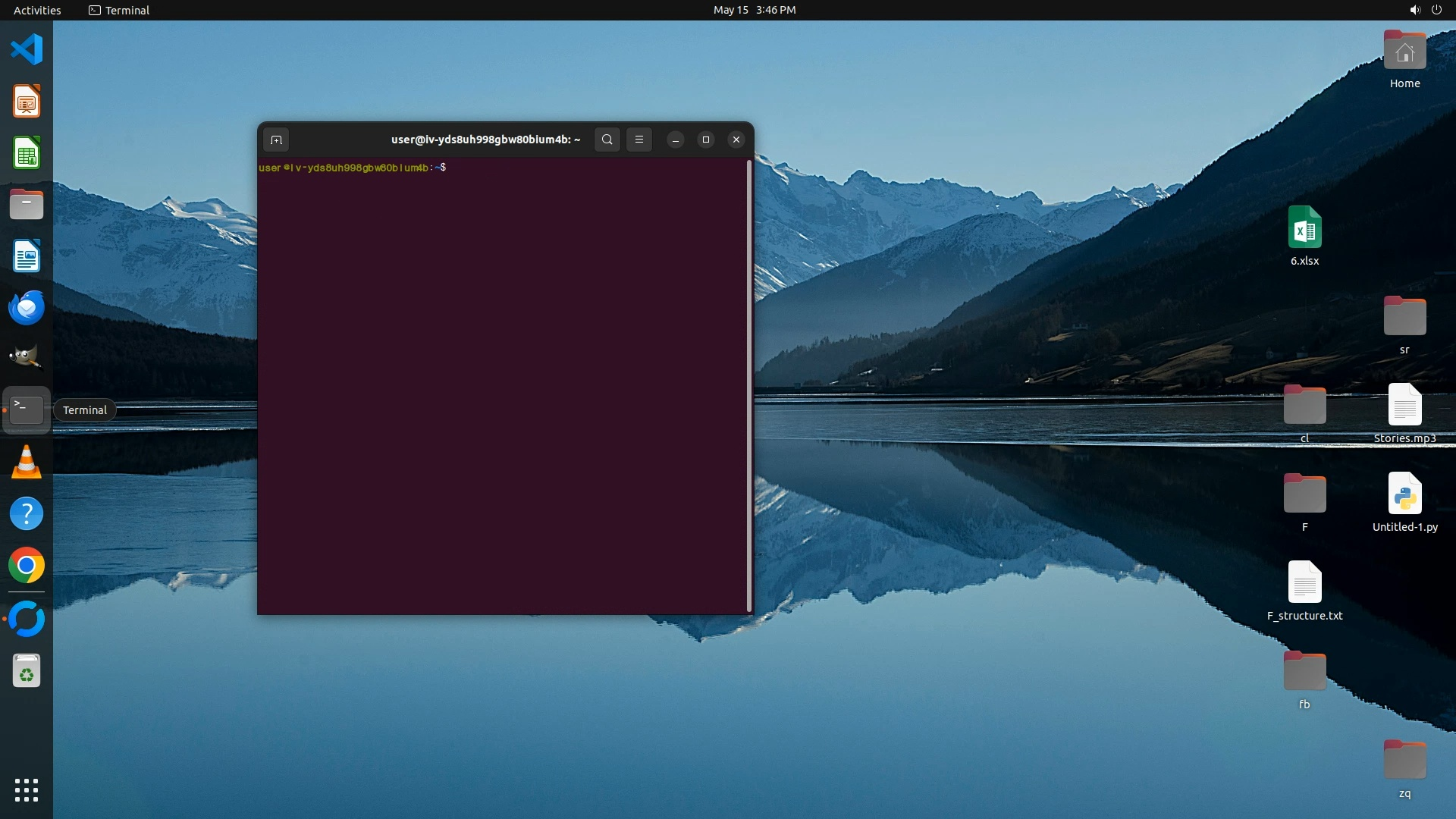Launch Visual Studio Code from dock
The height and width of the screenshot is (819, 1456).
pyautogui.click(x=27, y=50)
